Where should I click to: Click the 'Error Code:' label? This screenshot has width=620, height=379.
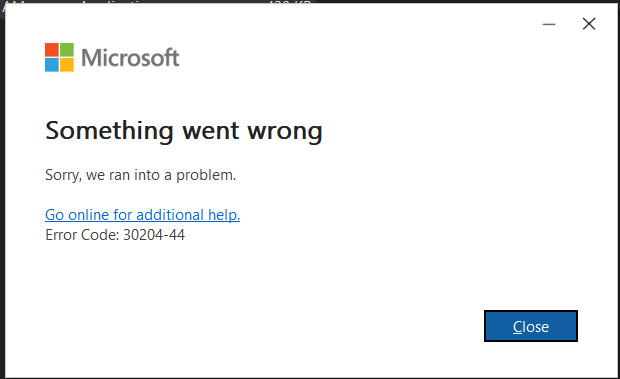(x=82, y=235)
